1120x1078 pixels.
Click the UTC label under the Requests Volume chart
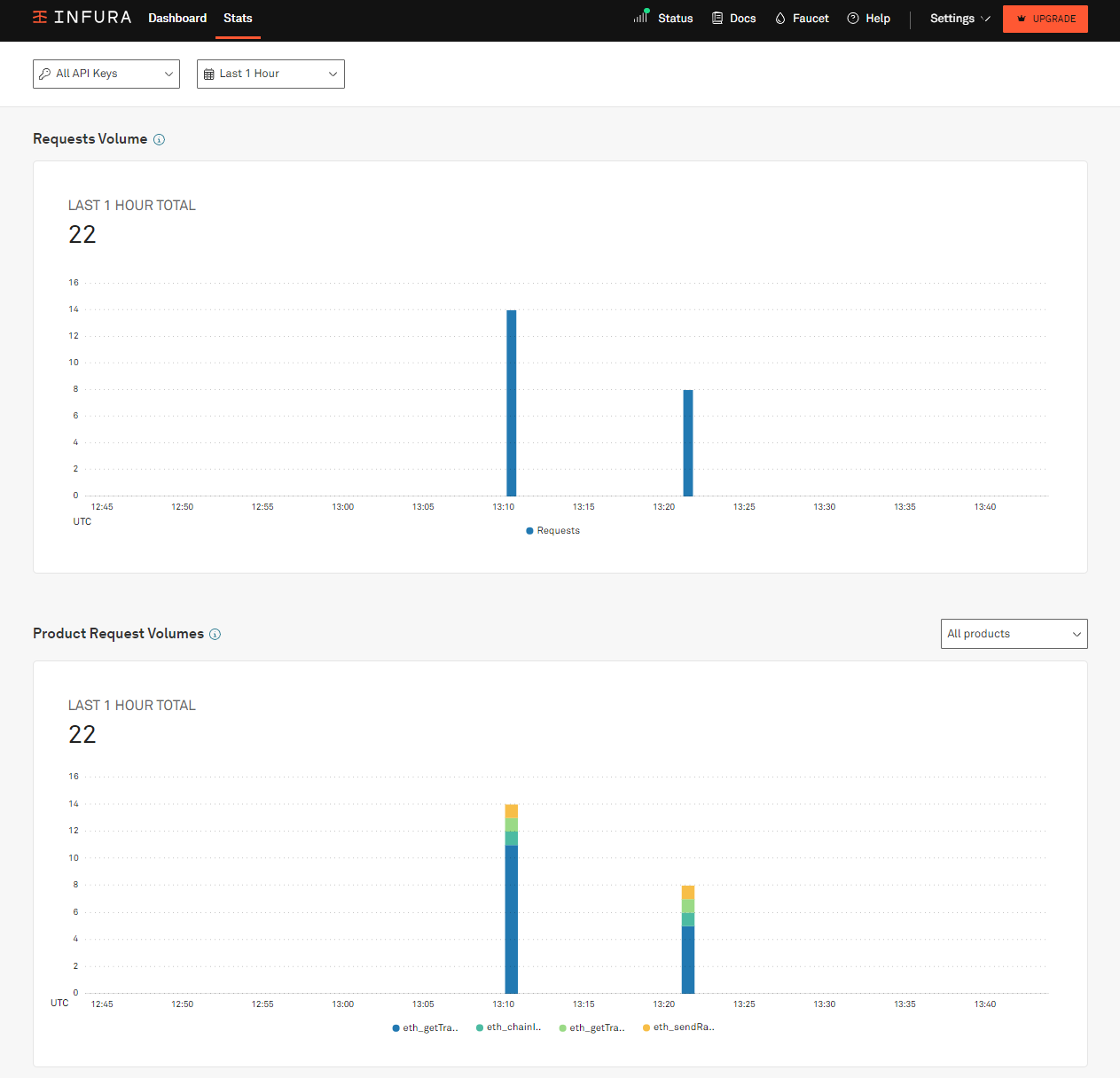82,522
